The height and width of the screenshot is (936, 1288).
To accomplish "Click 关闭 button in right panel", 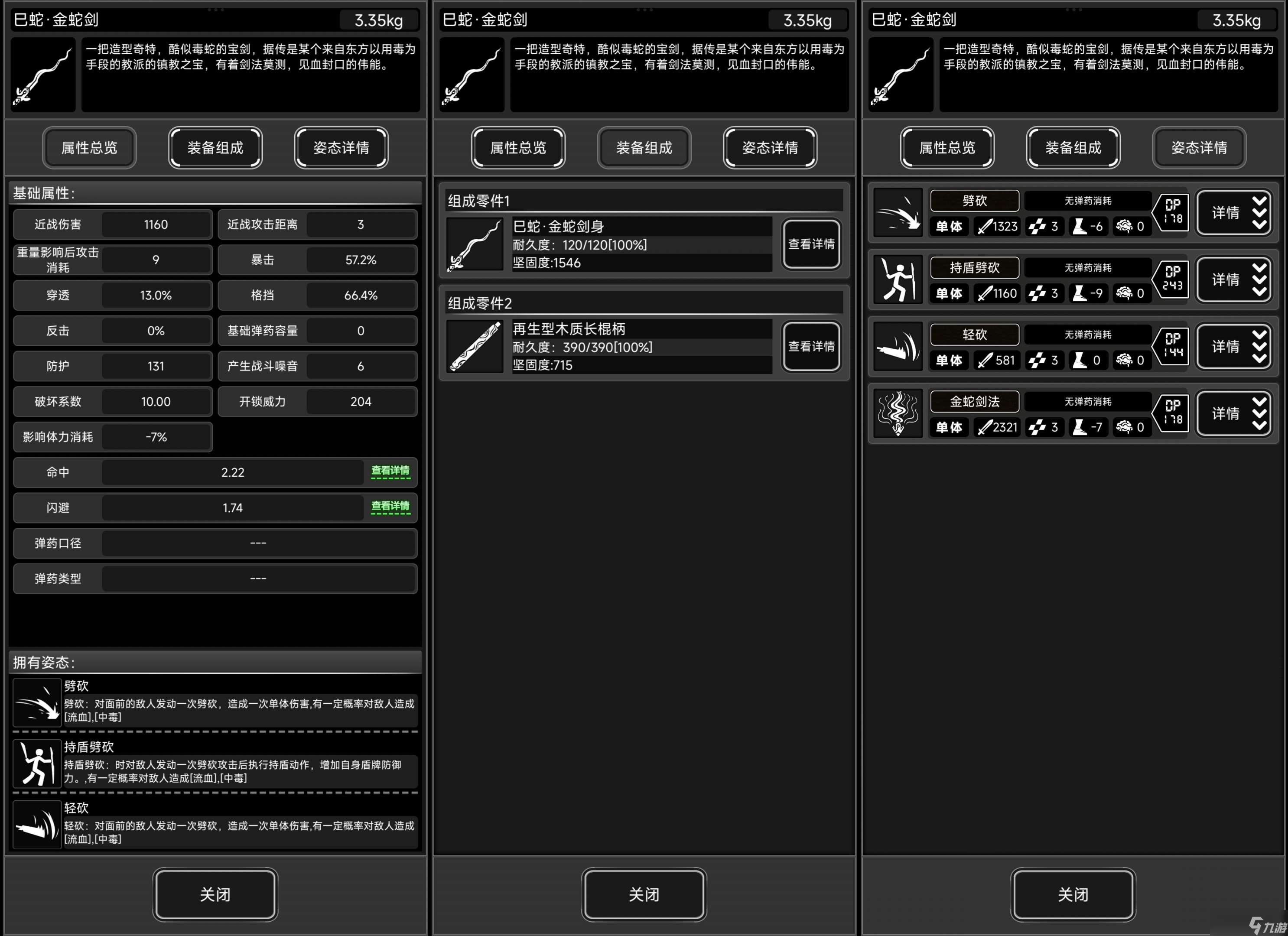I will (x=1073, y=894).
